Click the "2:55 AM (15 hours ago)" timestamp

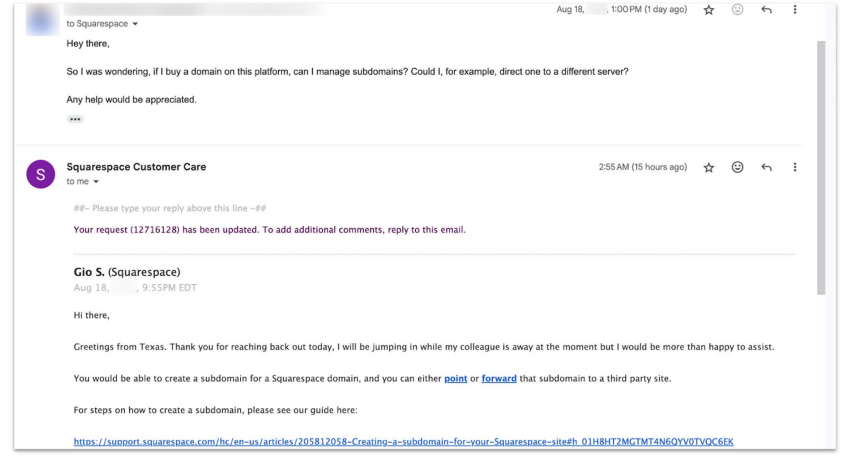[642, 167]
